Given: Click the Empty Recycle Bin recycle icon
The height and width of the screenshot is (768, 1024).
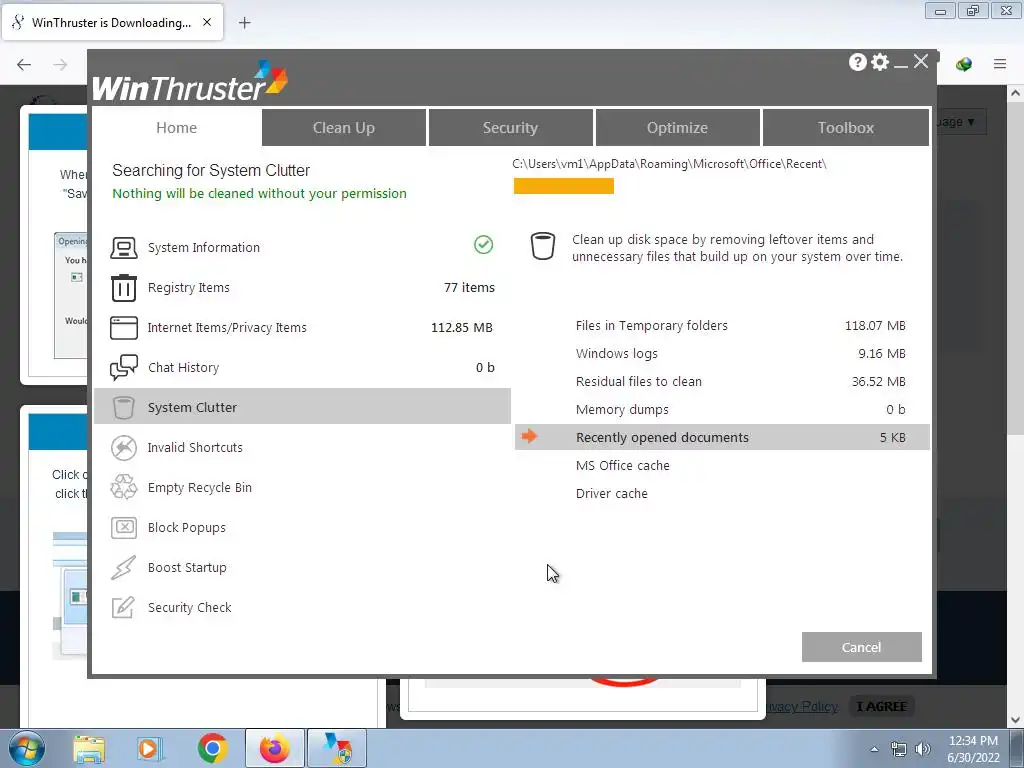Looking at the screenshot, I should pyautogui.click(x=123, y=487).
